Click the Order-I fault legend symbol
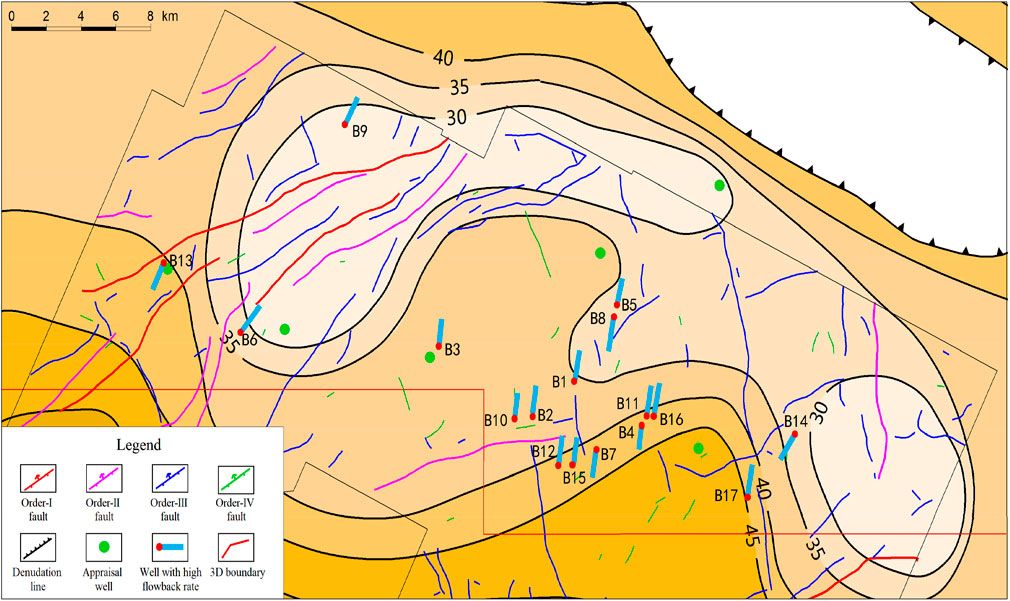1010x601 pixels. pos(38,479)
